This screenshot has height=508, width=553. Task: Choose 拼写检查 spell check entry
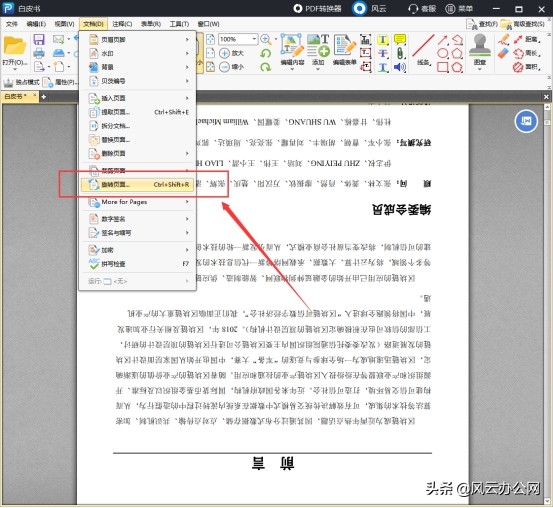pyautogui.click(x=138, y=264)
